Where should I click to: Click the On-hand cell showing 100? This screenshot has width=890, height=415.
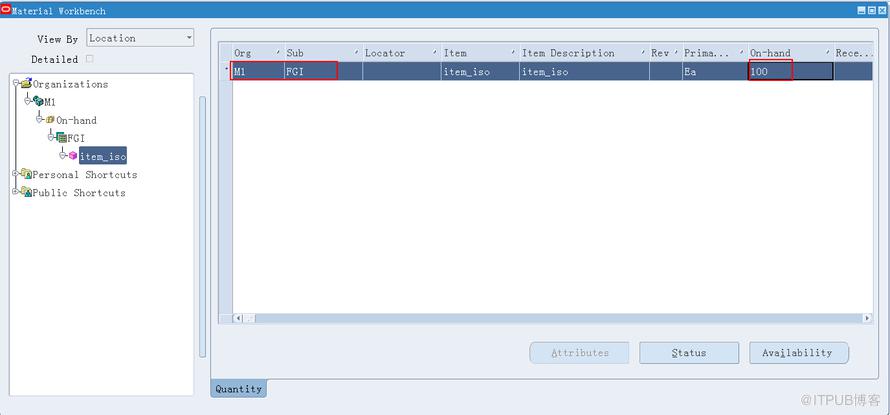click(790, 72)
